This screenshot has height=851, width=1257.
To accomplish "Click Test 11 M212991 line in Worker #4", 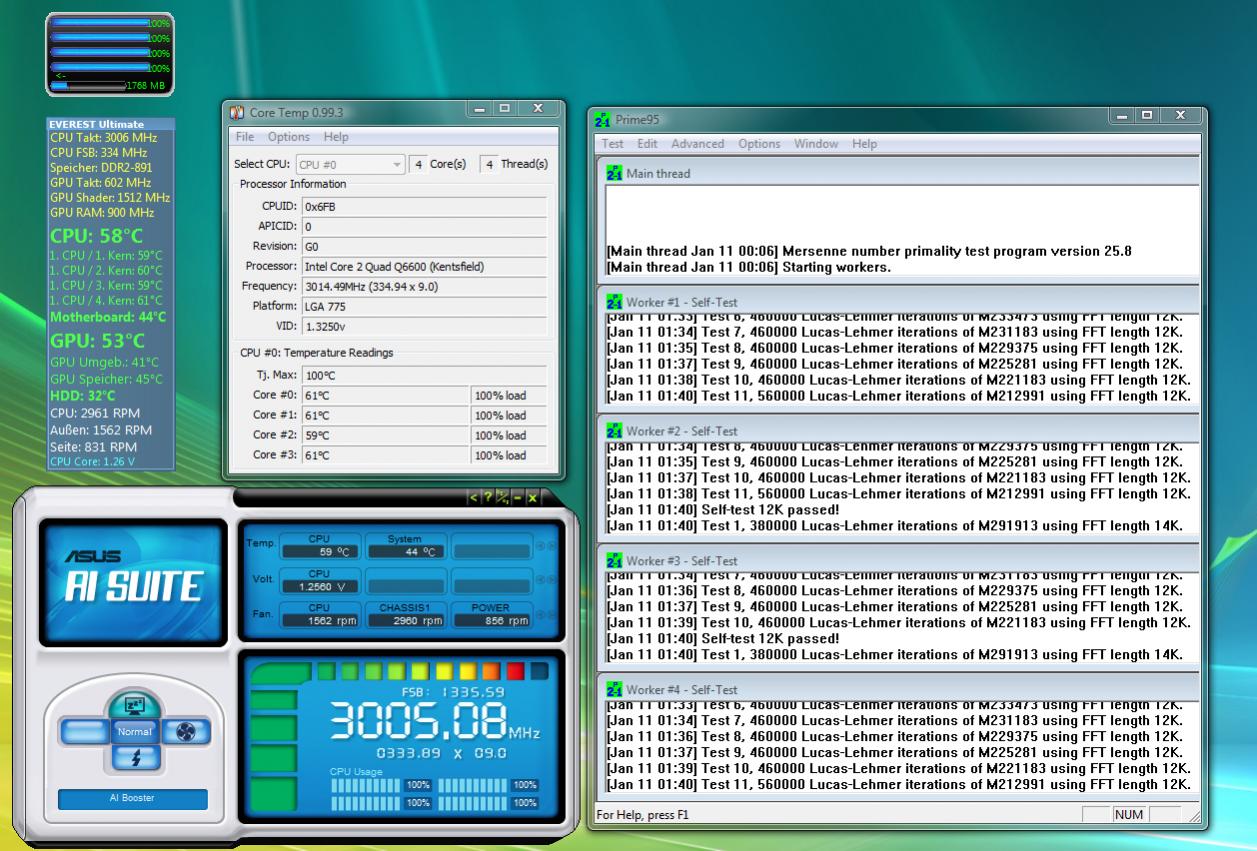I will 898,784.
